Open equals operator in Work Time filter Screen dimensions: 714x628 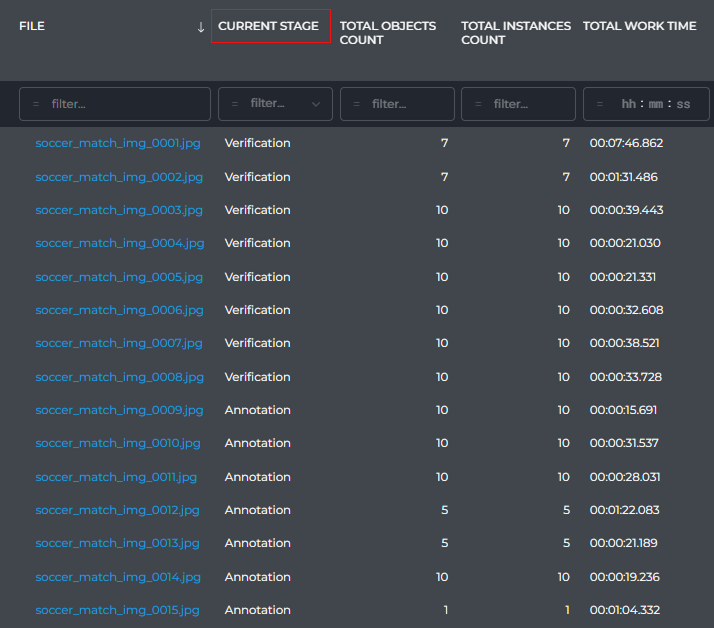pyautogui.click(x=600, y=104)
